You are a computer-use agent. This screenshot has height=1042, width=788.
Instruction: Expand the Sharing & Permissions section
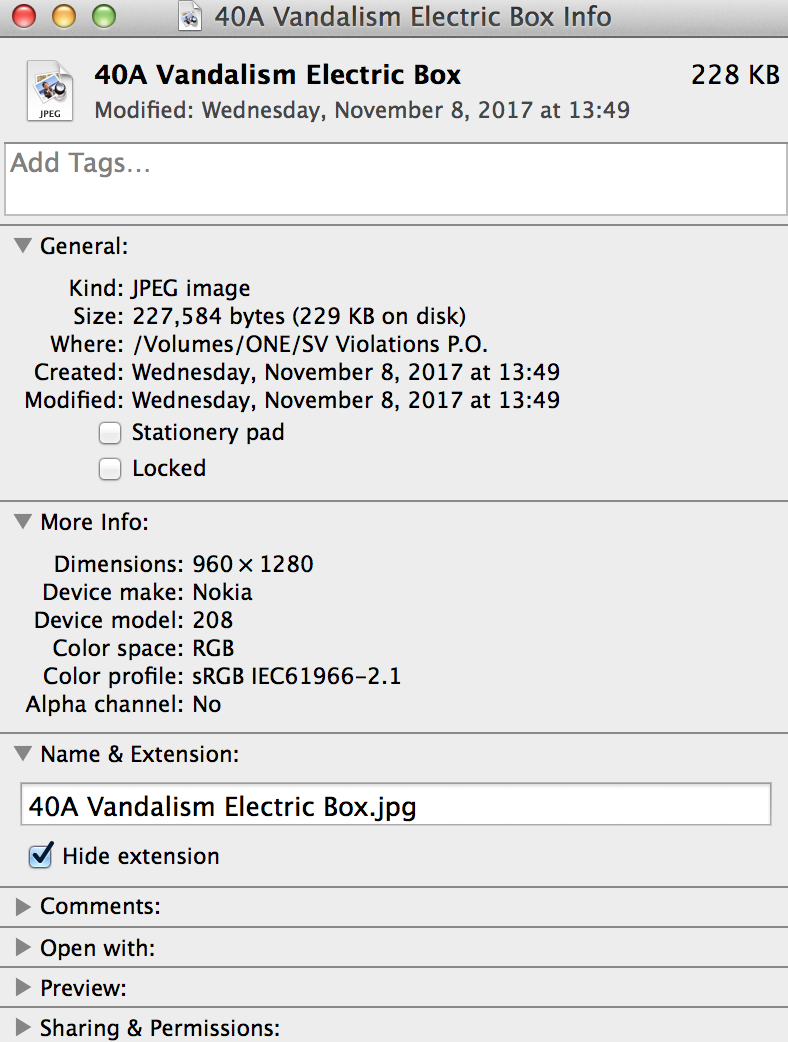[x=23, y=1027]
